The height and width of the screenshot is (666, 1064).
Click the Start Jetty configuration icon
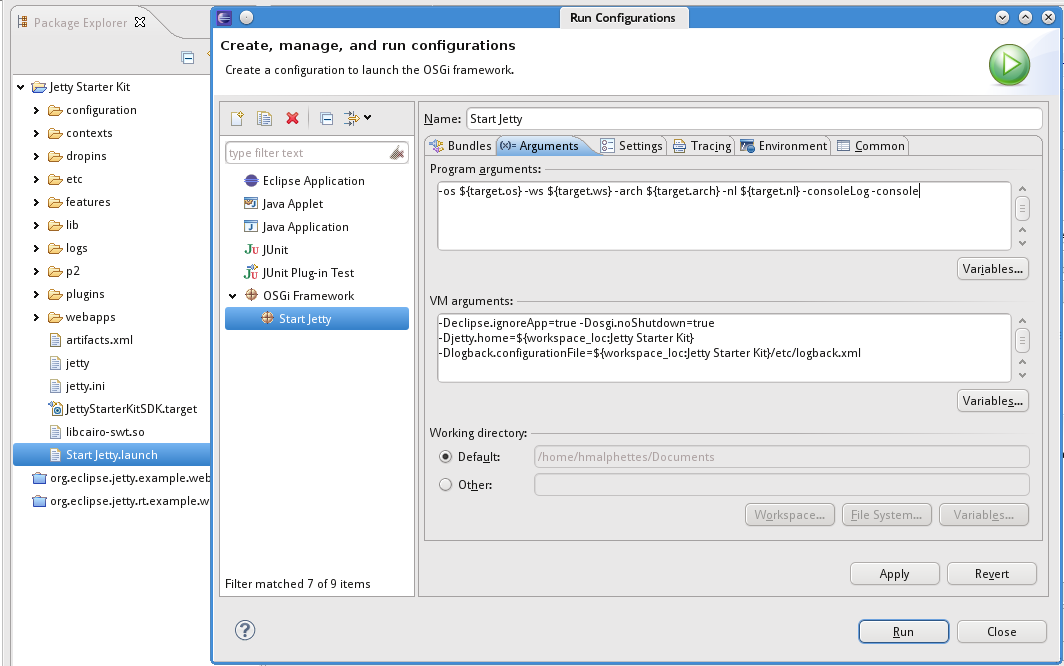tap(267, 318)
